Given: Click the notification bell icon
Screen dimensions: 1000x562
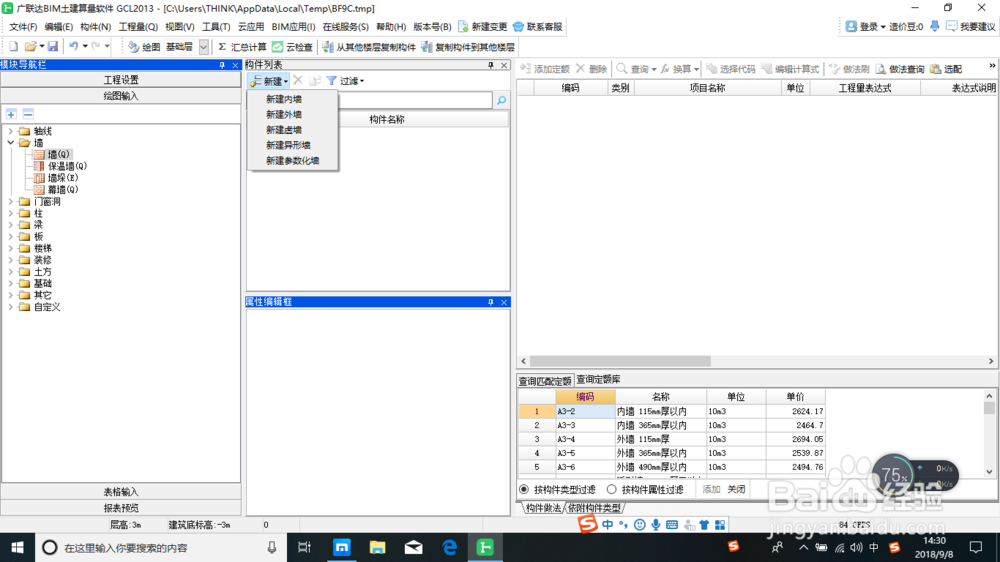Looking at the screenshot, I should click(x=934, y=26).
